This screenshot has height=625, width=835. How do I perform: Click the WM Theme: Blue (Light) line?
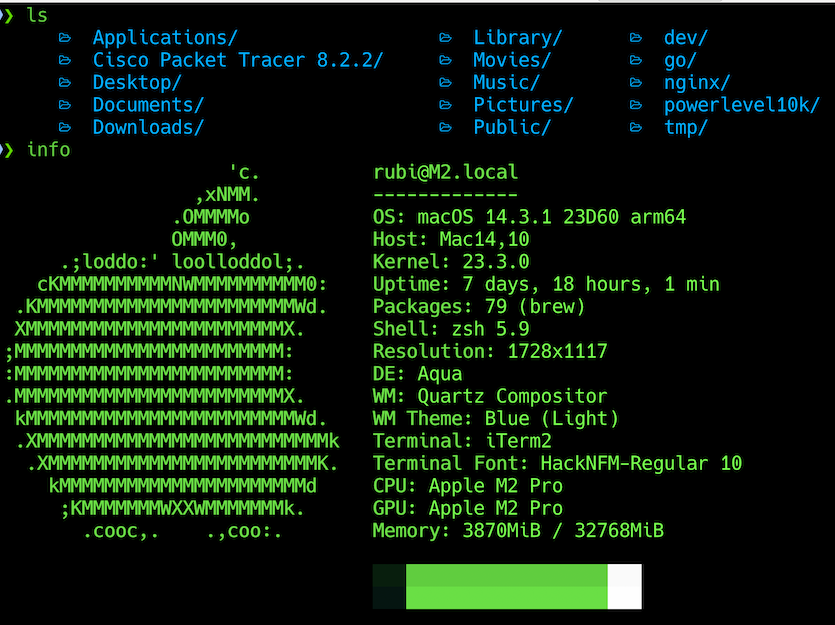coord(496,418)
